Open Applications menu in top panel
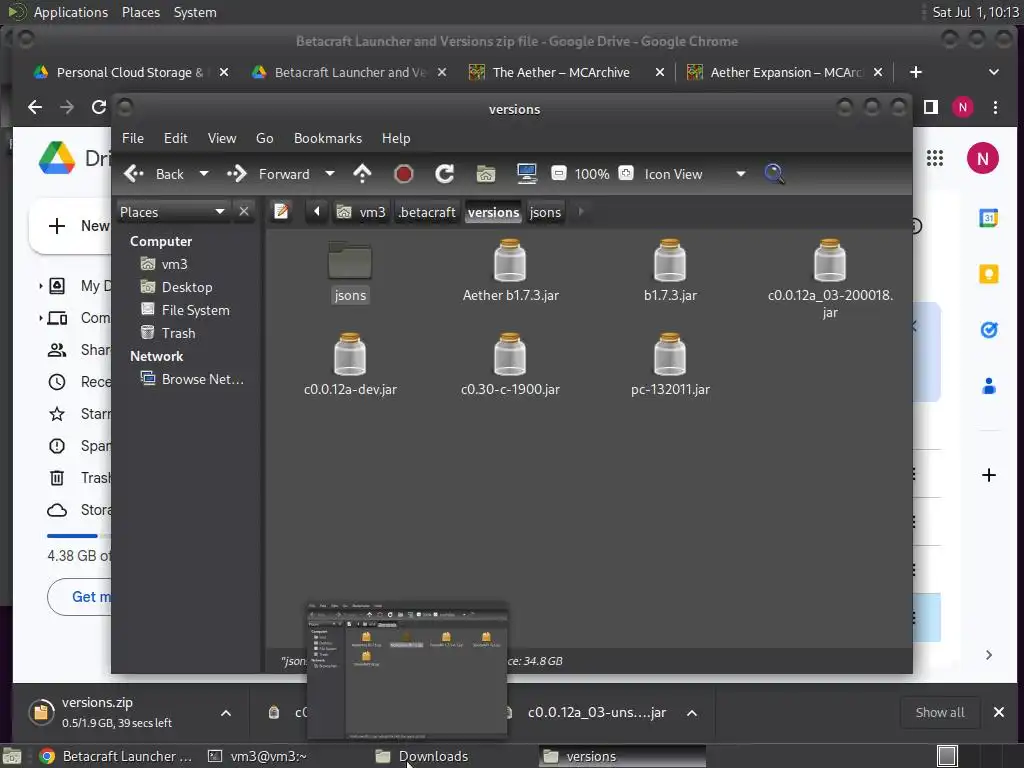Image resolution: width=1024 pixels, height=768 pixels. [71, 12]
